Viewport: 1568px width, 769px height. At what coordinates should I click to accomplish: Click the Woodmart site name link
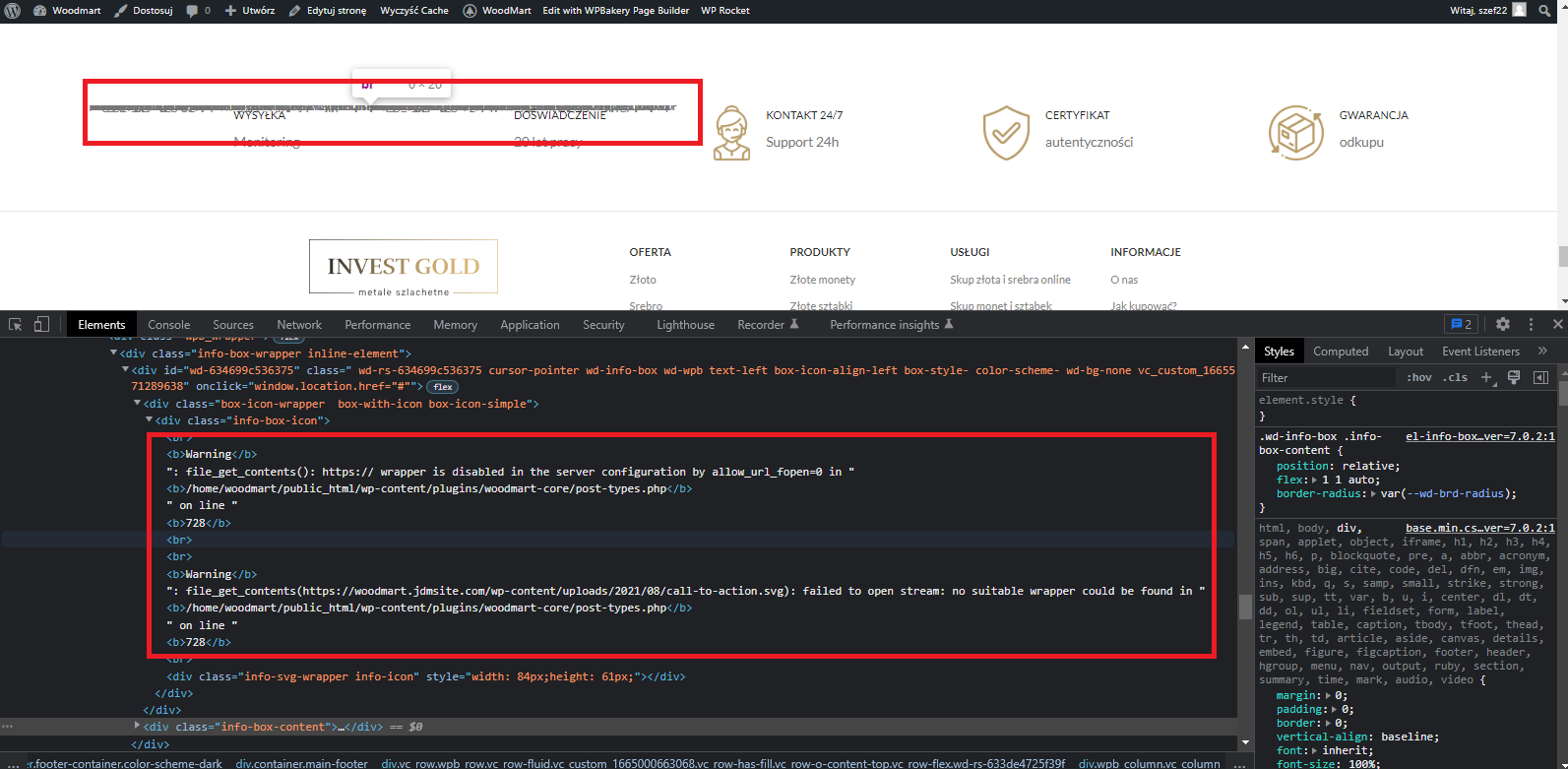tap(67, 10)
